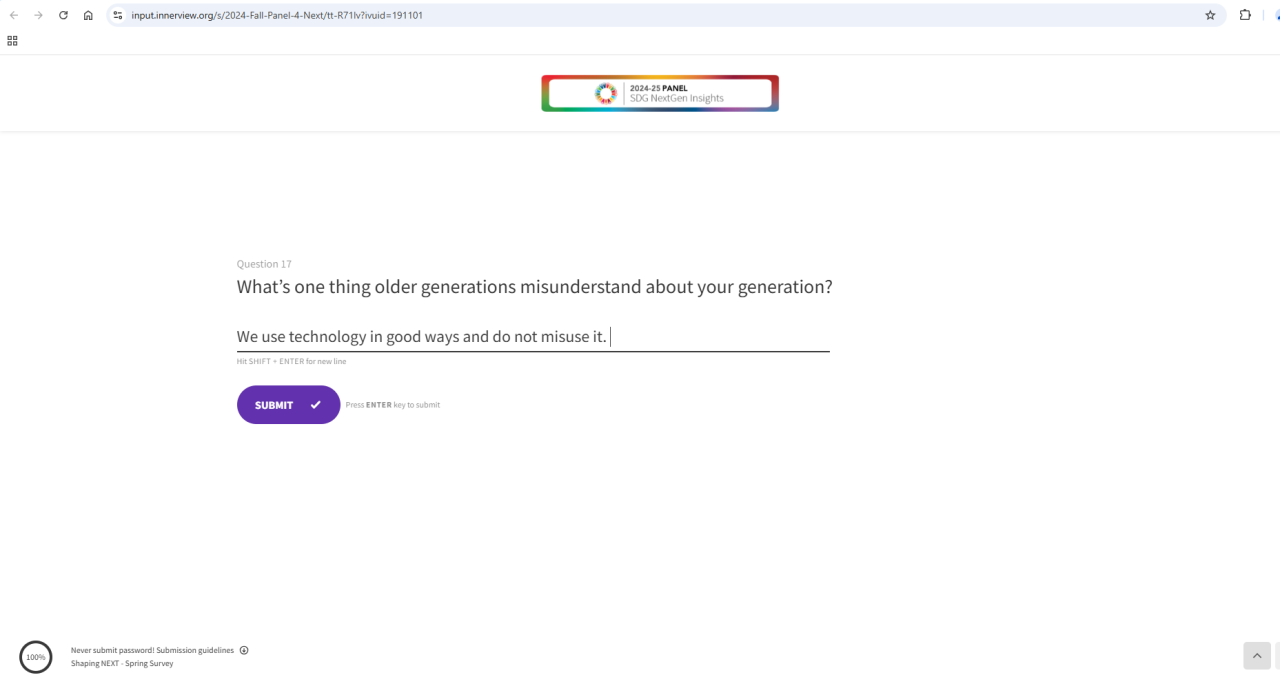Open the Submission guidelines link

point(195,650)
